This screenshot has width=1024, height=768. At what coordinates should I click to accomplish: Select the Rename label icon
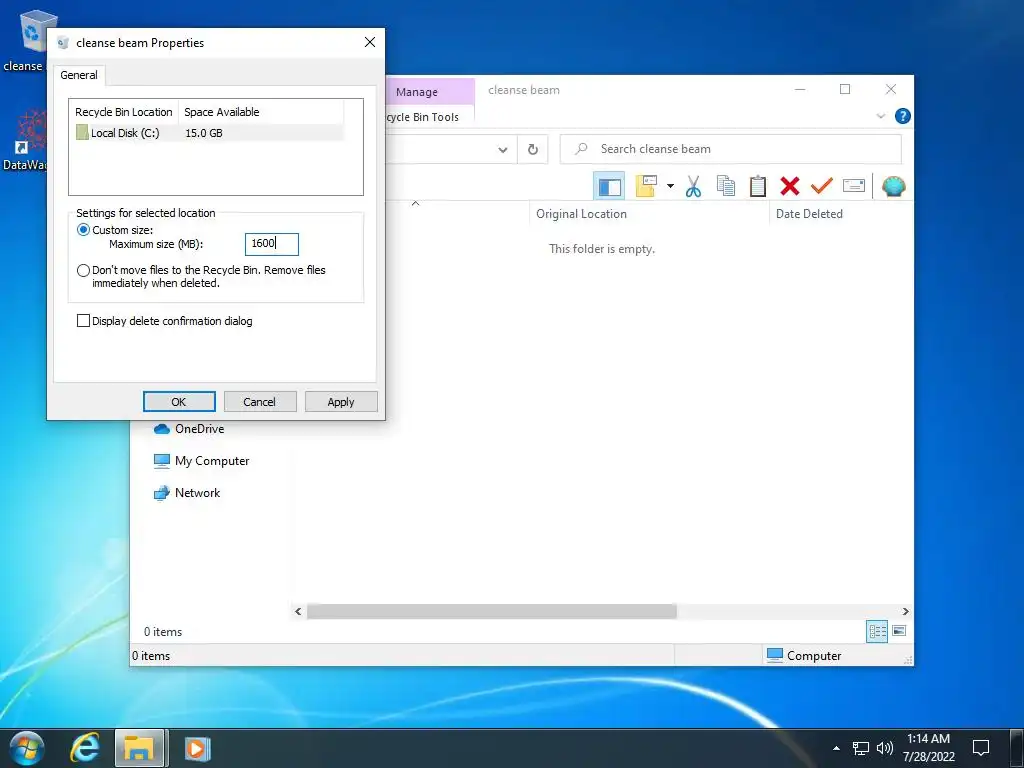click(x=854, y=186)
